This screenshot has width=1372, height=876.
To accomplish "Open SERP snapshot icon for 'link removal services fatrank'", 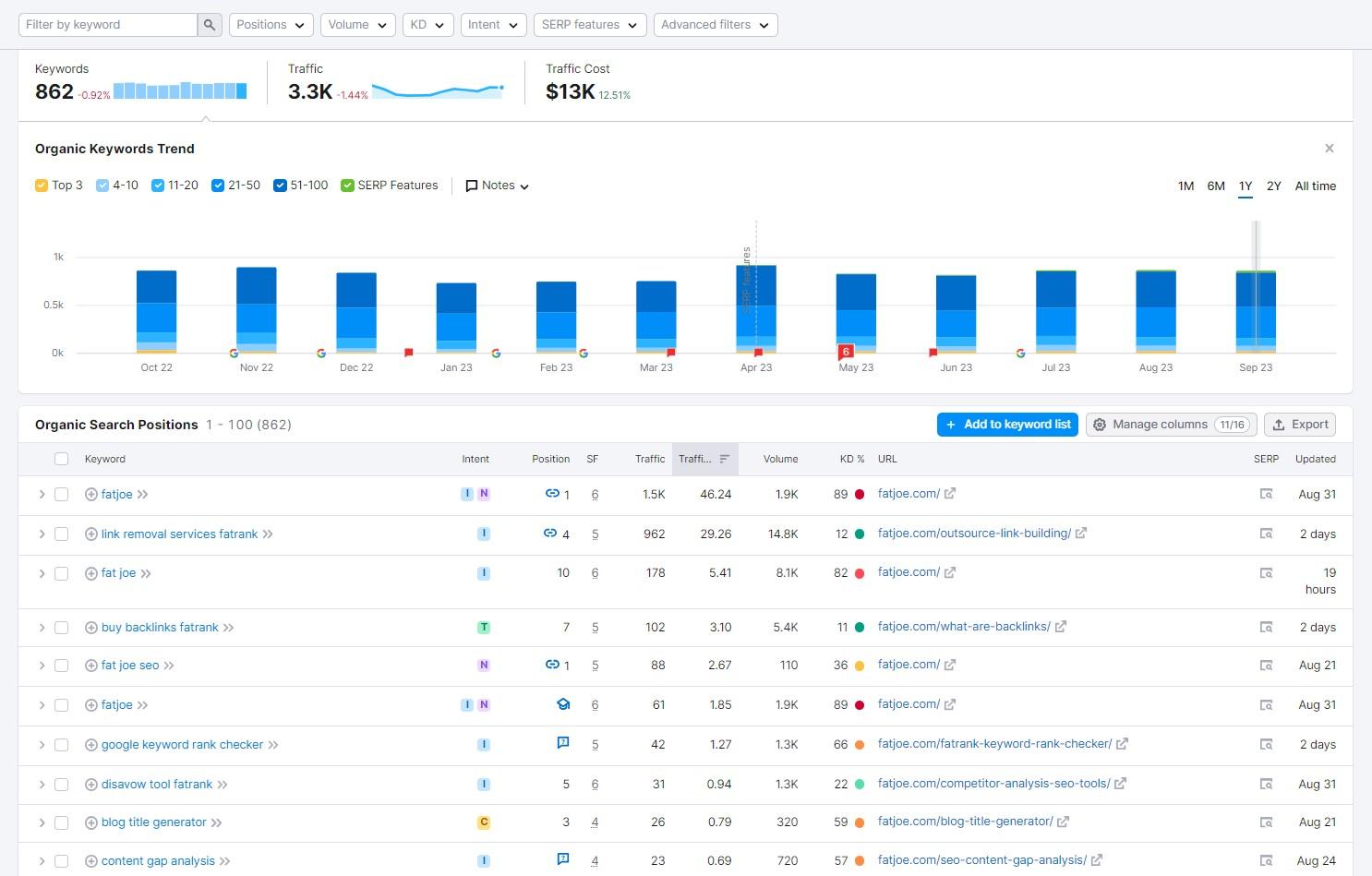I will [x=1266, y=534].
